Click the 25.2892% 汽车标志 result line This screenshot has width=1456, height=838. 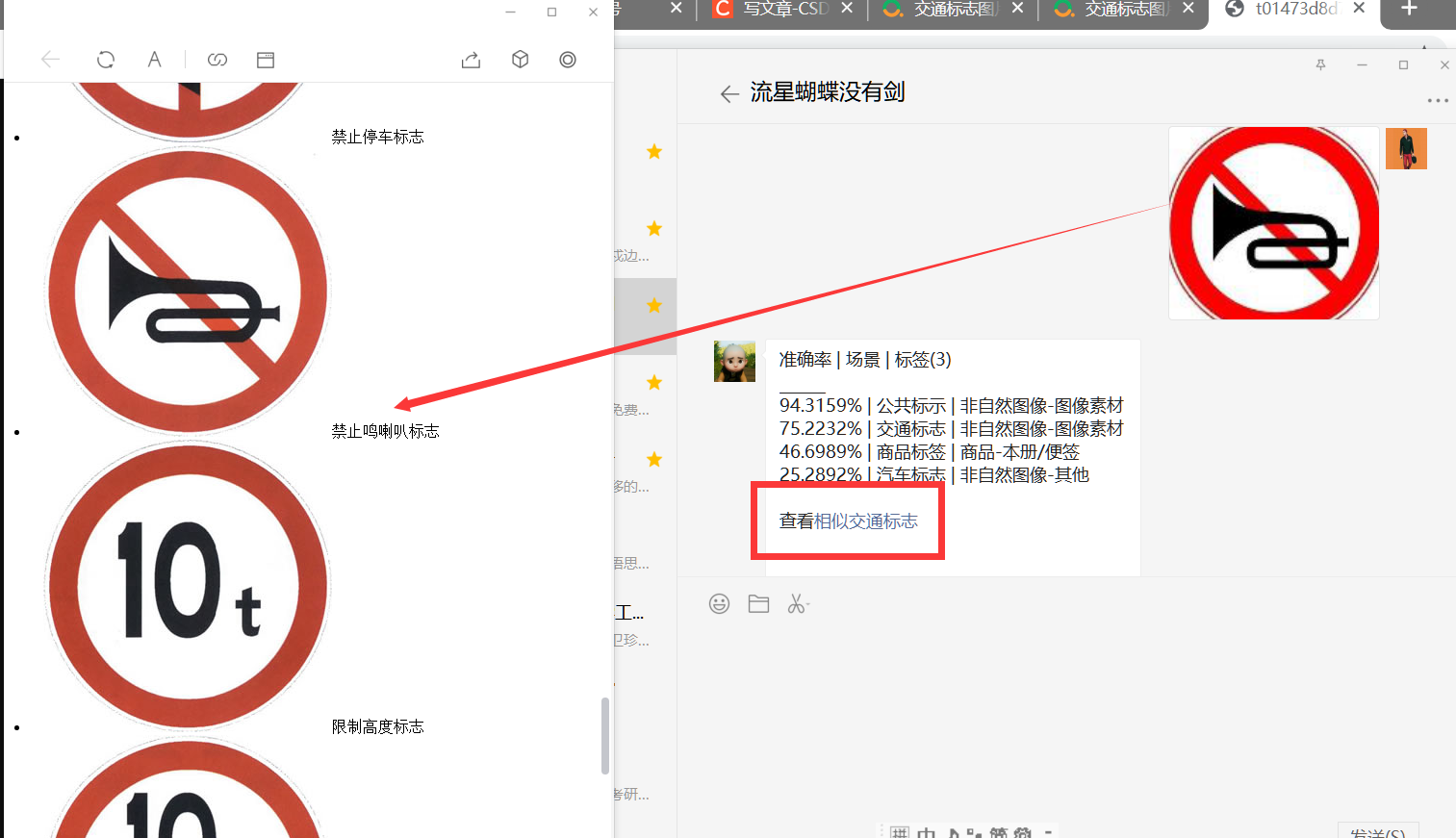[934, 474]
